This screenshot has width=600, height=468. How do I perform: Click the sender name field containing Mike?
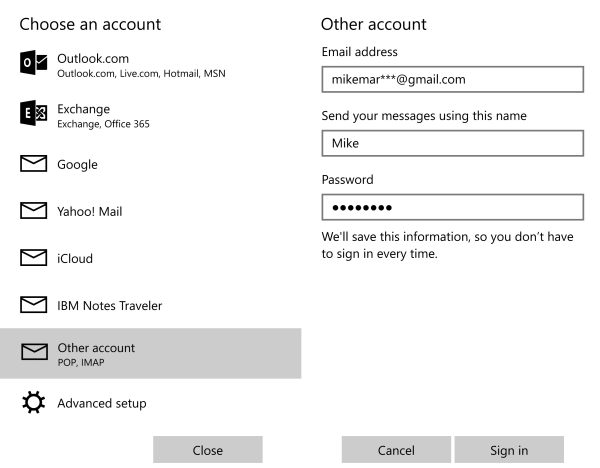click(453, 143)
